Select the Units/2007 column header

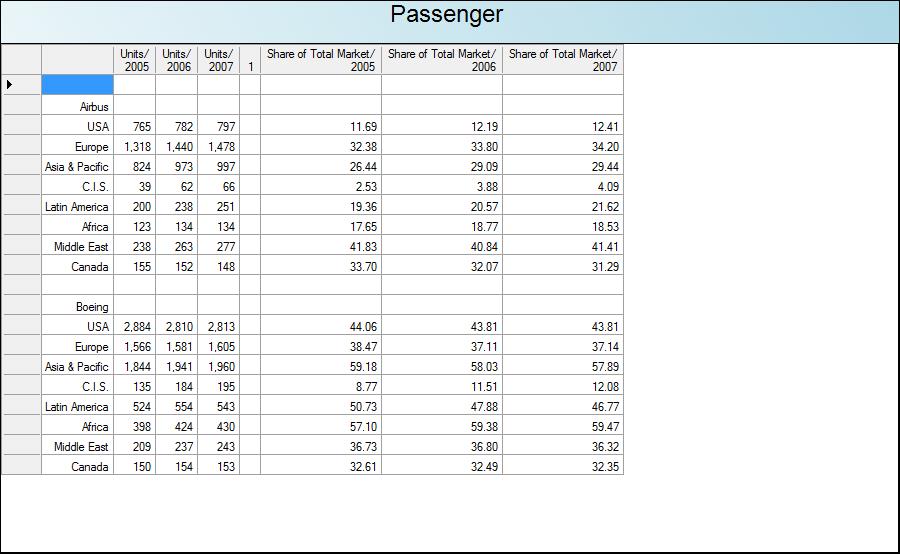click(218, 60)
